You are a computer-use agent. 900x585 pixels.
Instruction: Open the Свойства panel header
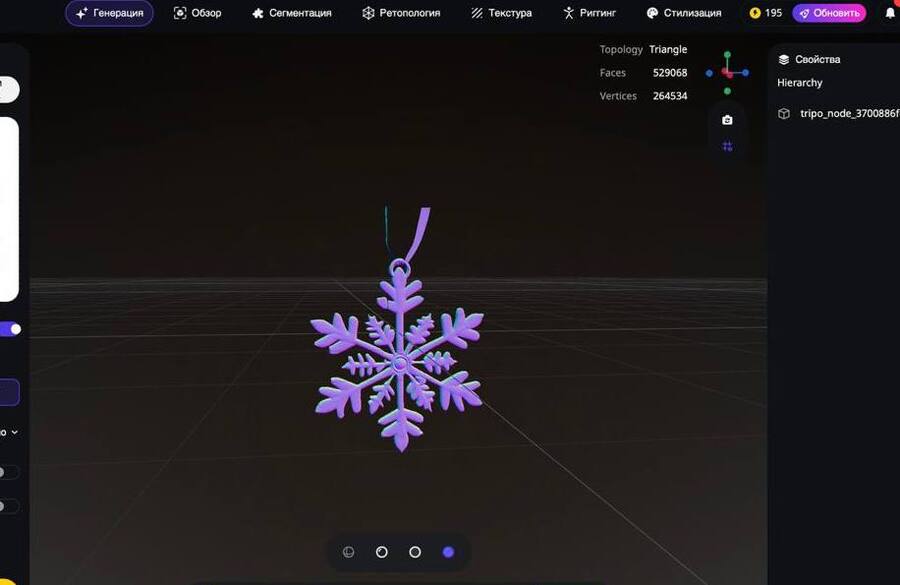tap(809, 60)
